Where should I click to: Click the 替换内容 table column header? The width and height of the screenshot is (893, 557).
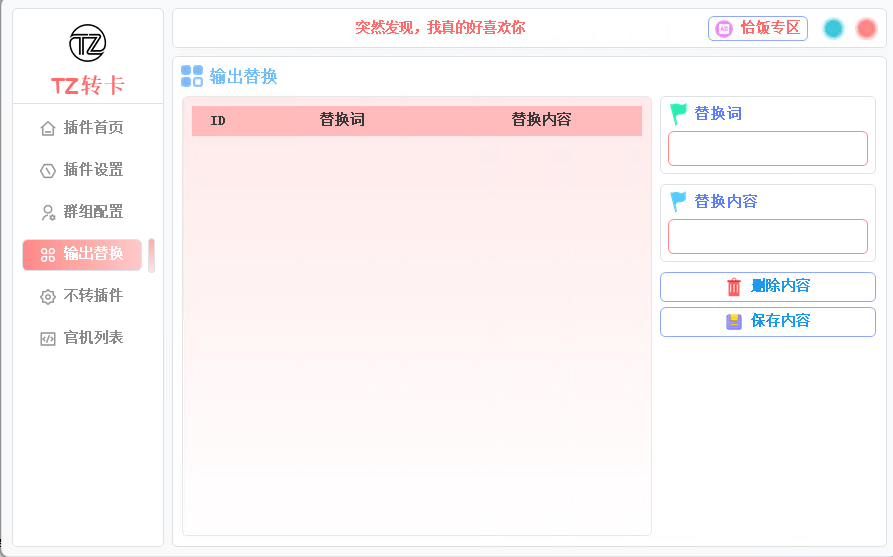541,120
